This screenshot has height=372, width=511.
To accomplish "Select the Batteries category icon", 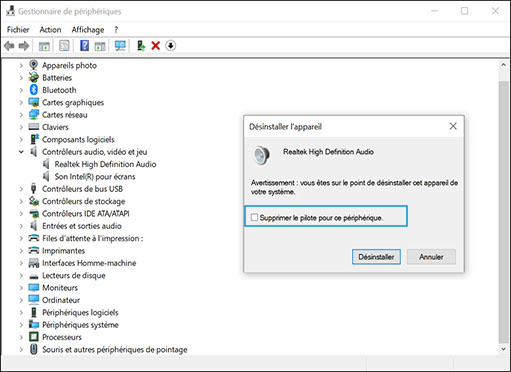I will 33,78.
